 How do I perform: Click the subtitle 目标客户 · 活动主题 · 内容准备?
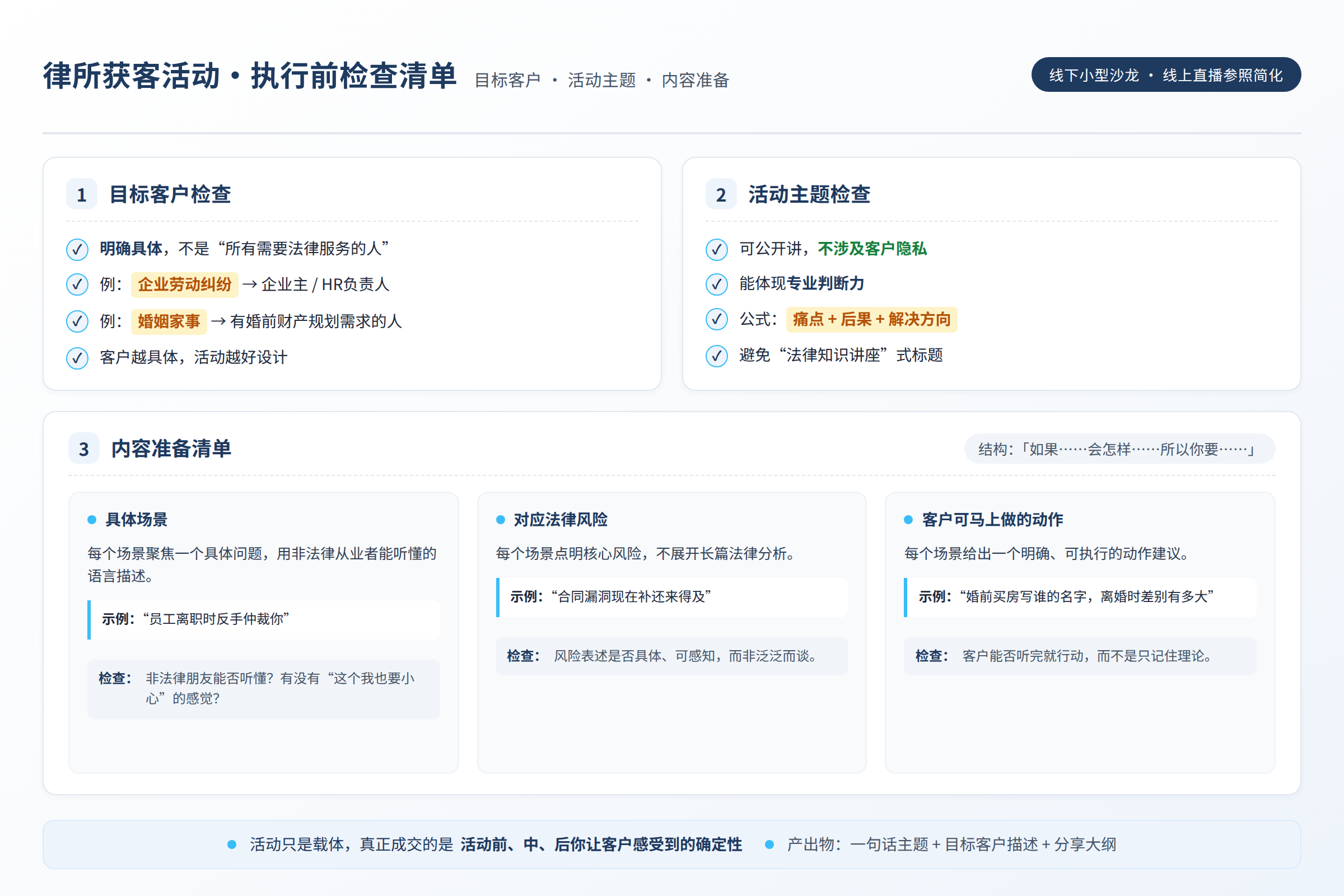click(601, 80)
